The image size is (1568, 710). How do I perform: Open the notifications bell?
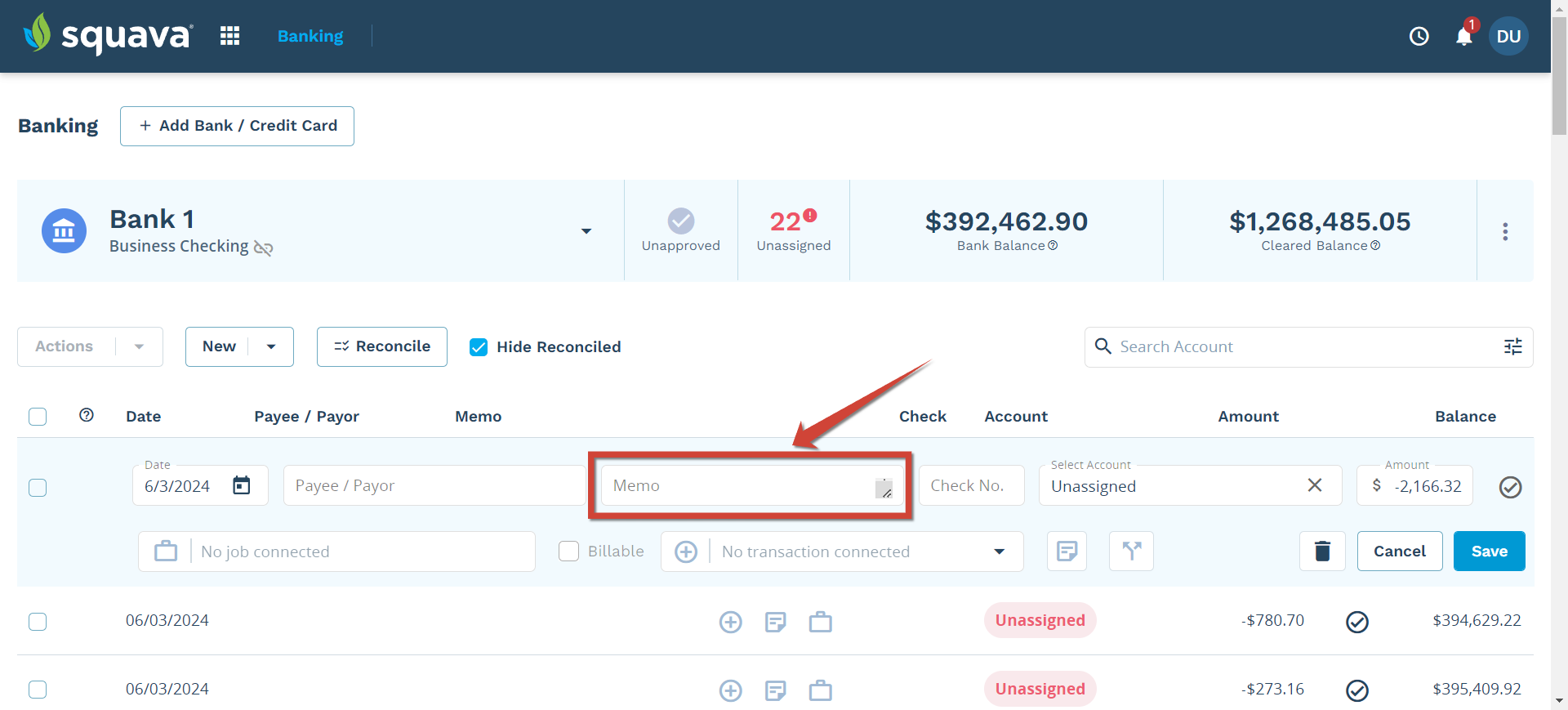(1464, 36)
